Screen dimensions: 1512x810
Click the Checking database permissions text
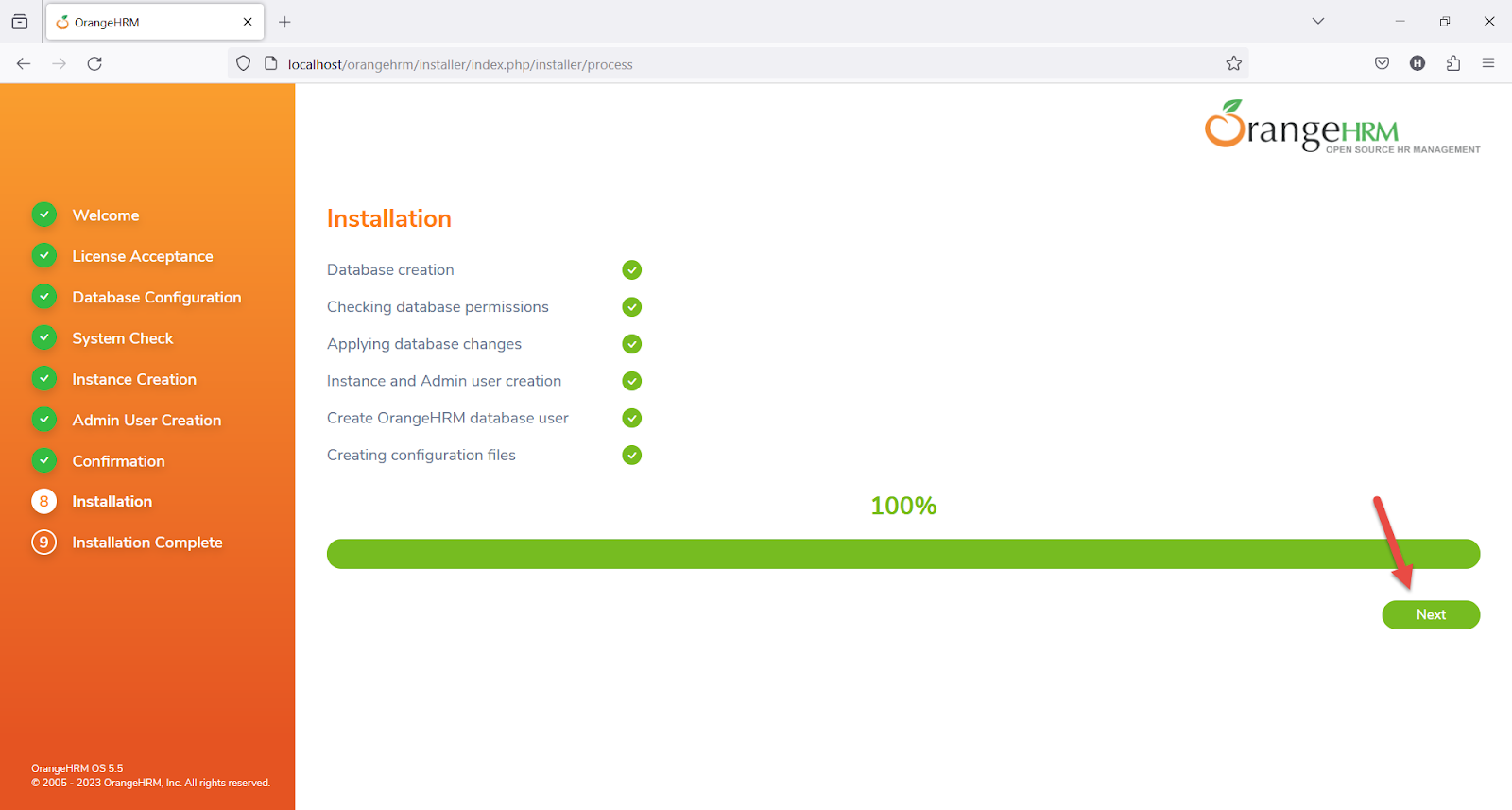(x=438, y=307)
